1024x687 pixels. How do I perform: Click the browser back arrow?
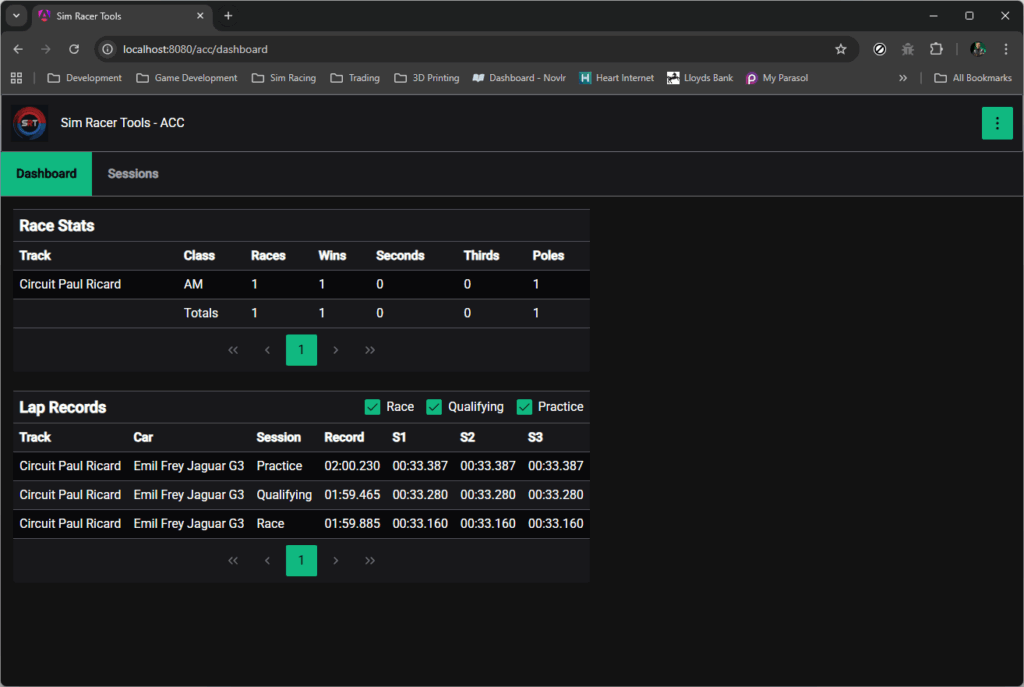[18, 49]
